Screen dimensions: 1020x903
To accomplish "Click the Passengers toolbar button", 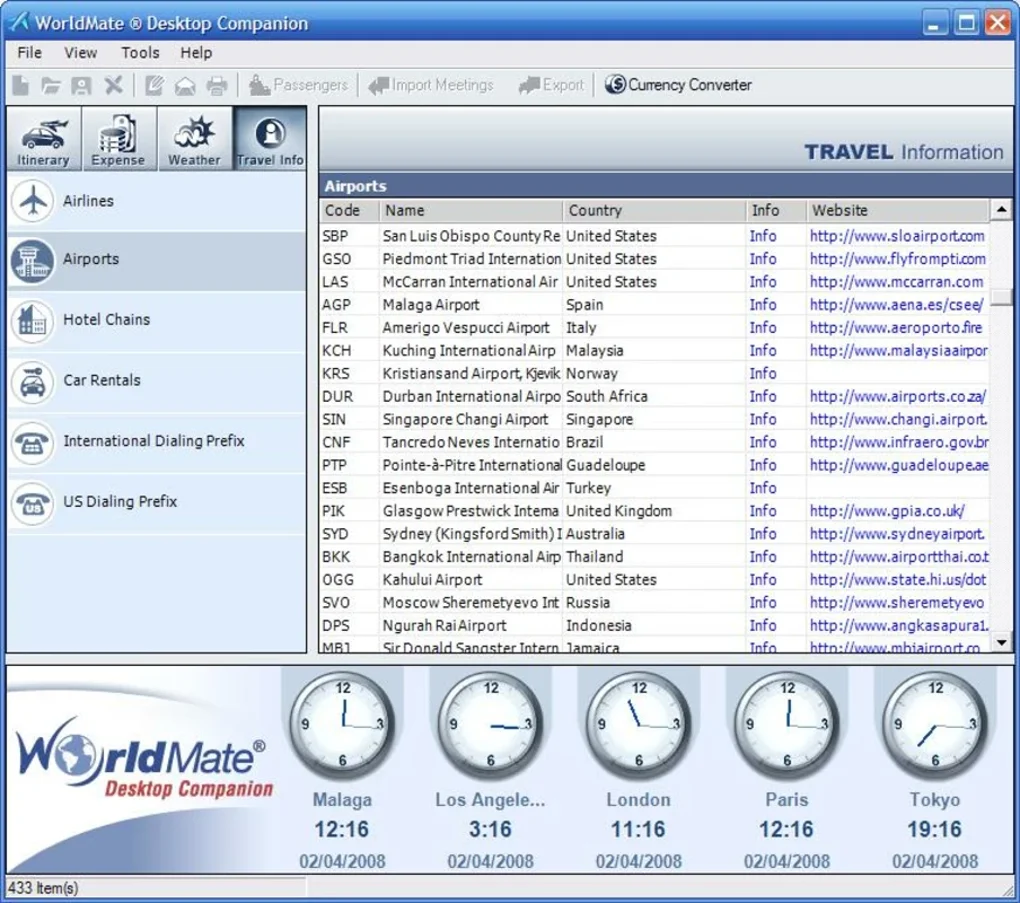I will tap(299, 85).
